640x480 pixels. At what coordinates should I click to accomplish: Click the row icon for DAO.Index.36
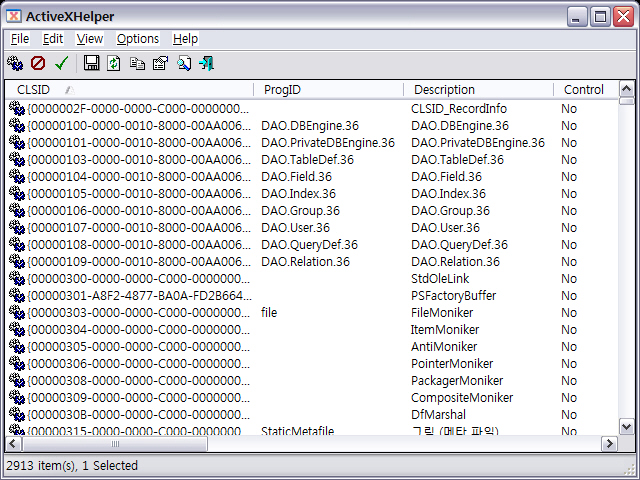17,193
